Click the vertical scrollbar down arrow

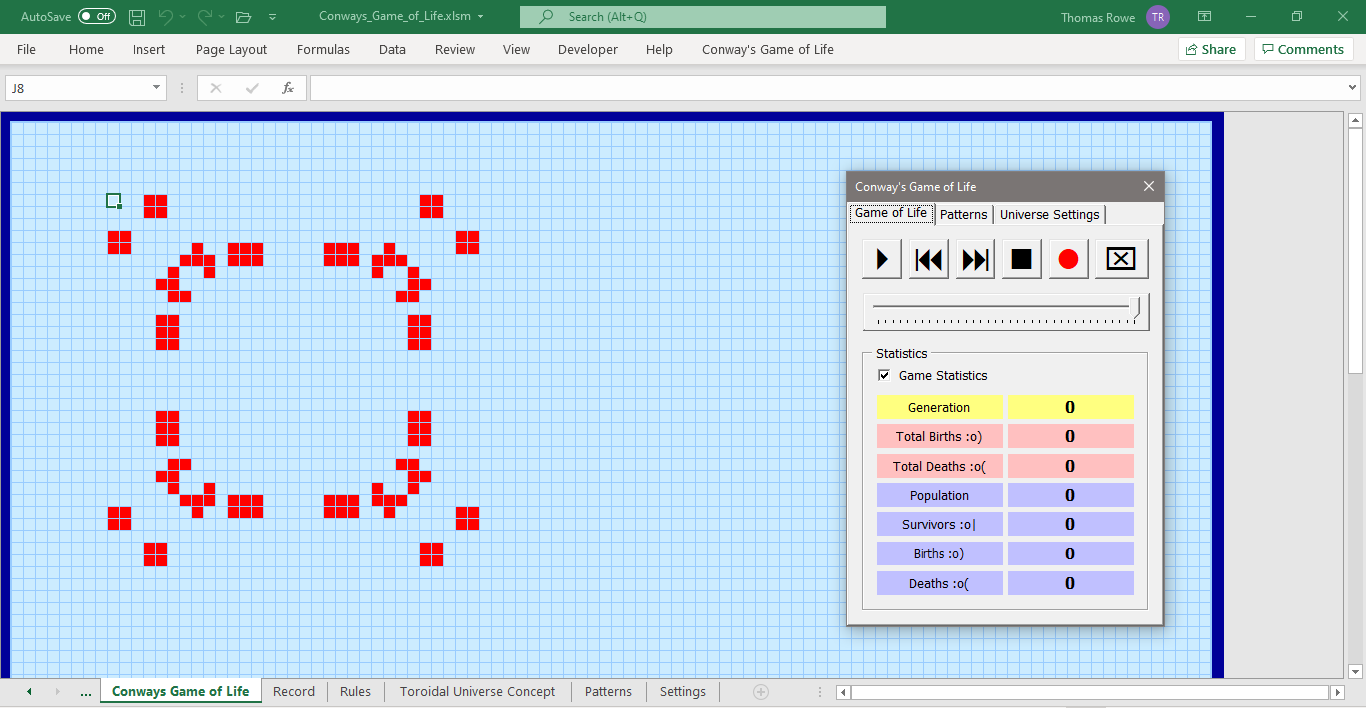[x=1356, y=671]
